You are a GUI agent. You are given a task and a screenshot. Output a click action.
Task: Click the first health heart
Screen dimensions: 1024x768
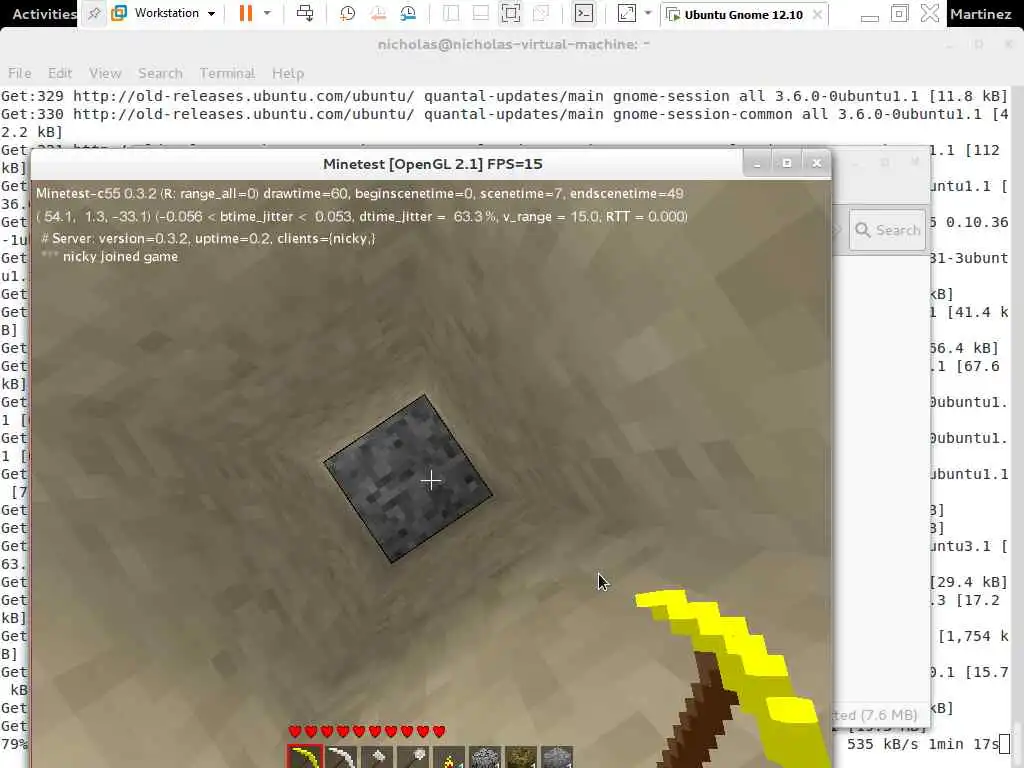(295, 731)
